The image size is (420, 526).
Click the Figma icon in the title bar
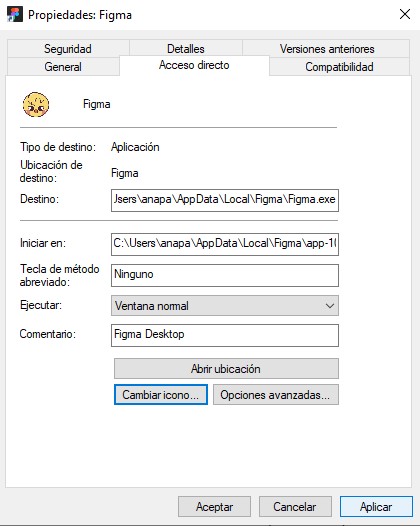15,14
